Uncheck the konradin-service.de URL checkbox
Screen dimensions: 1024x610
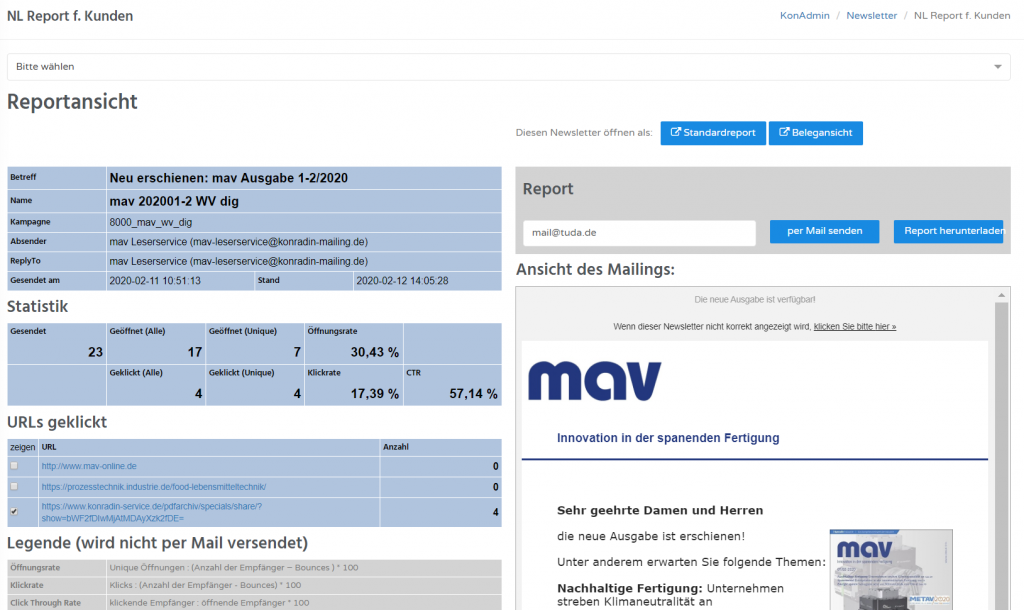tap(14, 511)
